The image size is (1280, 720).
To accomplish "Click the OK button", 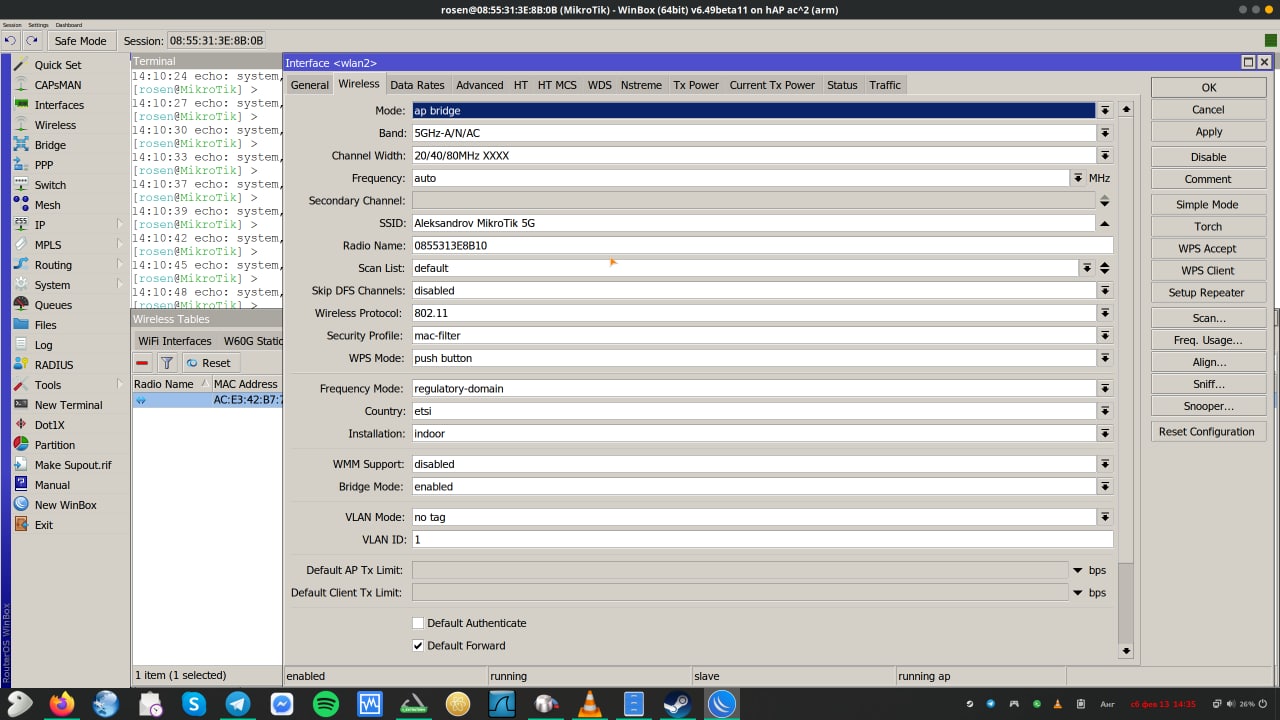I will (1209, 88).
